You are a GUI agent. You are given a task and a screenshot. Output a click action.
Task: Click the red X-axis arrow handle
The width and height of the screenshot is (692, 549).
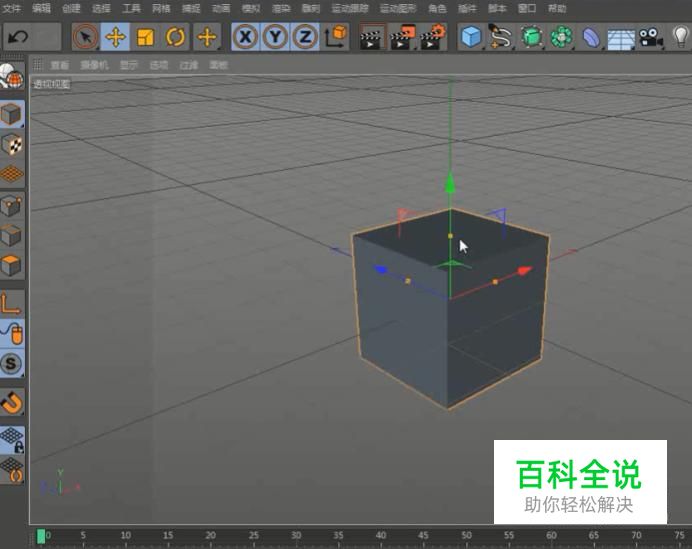click(525, 270)
